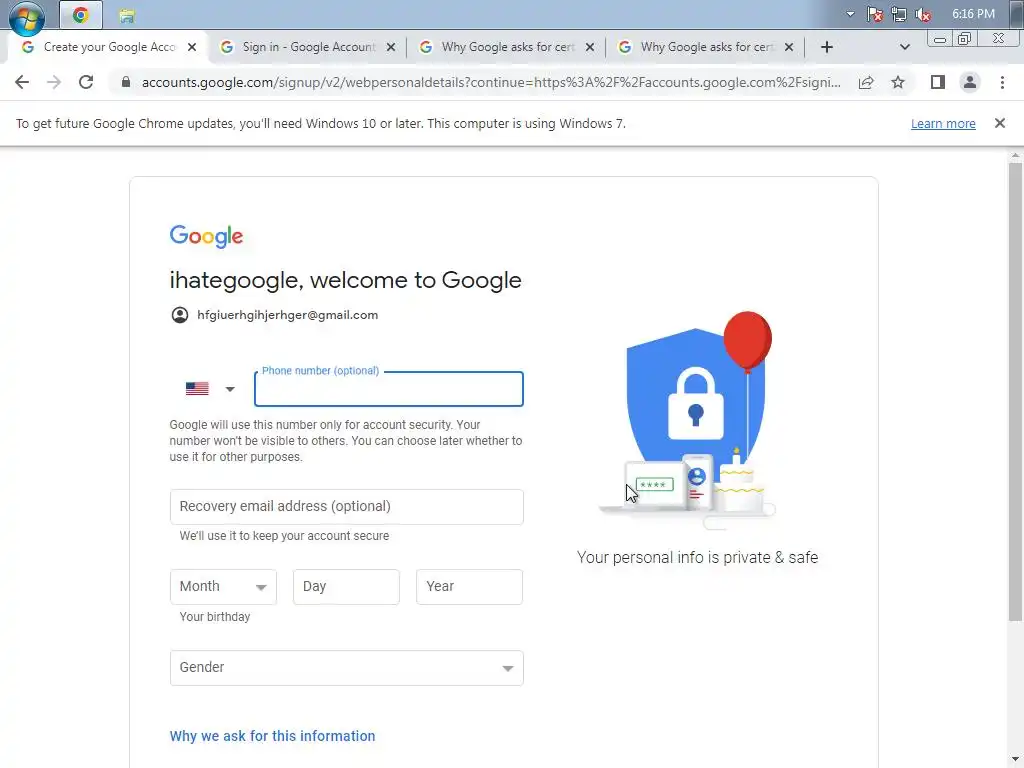Toggle the Chrome side panel icon
1024x768 pixels.
[x=938, y=82]
